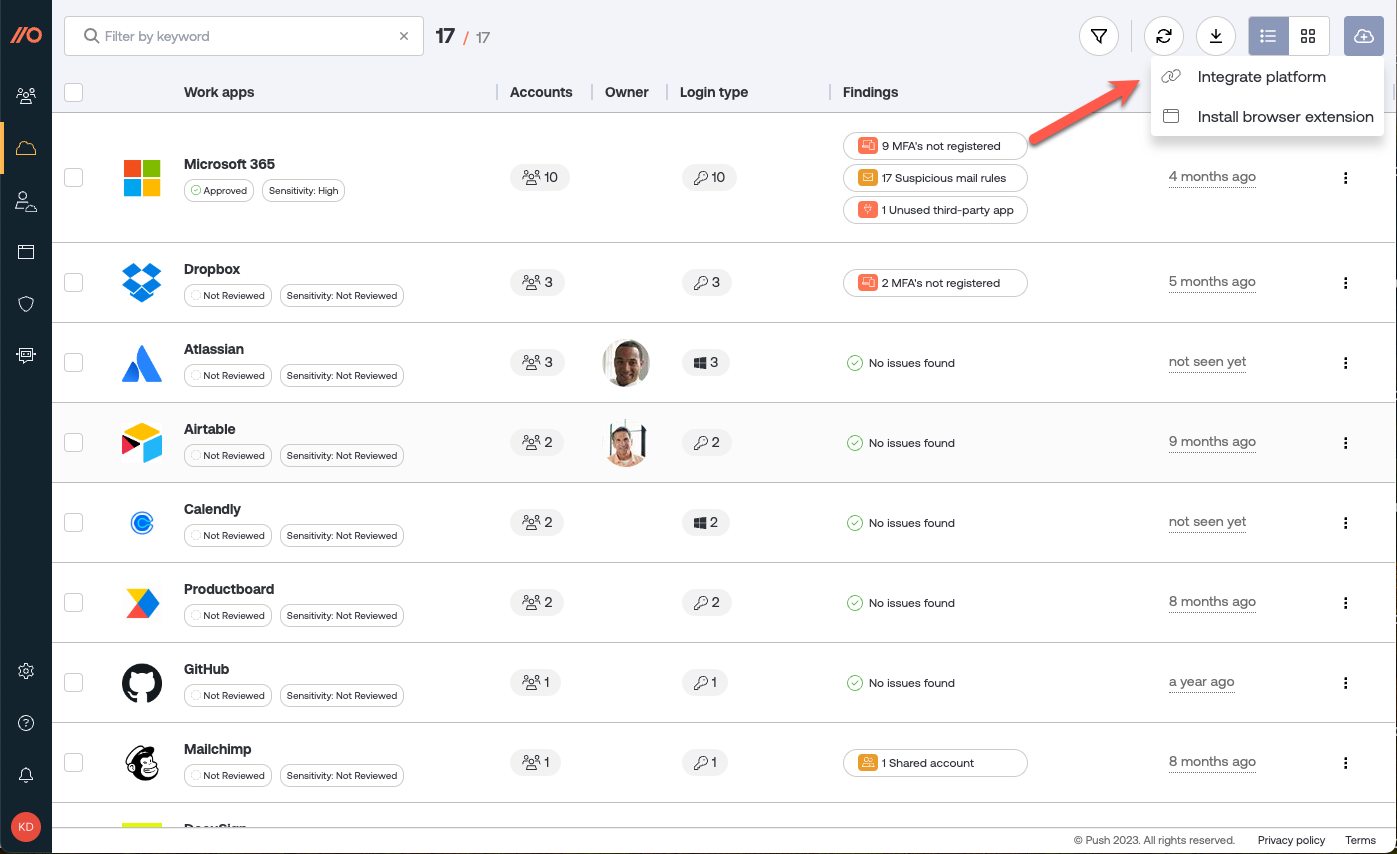
Task: Download the apps data export
Action: (x=1215, y=35)
